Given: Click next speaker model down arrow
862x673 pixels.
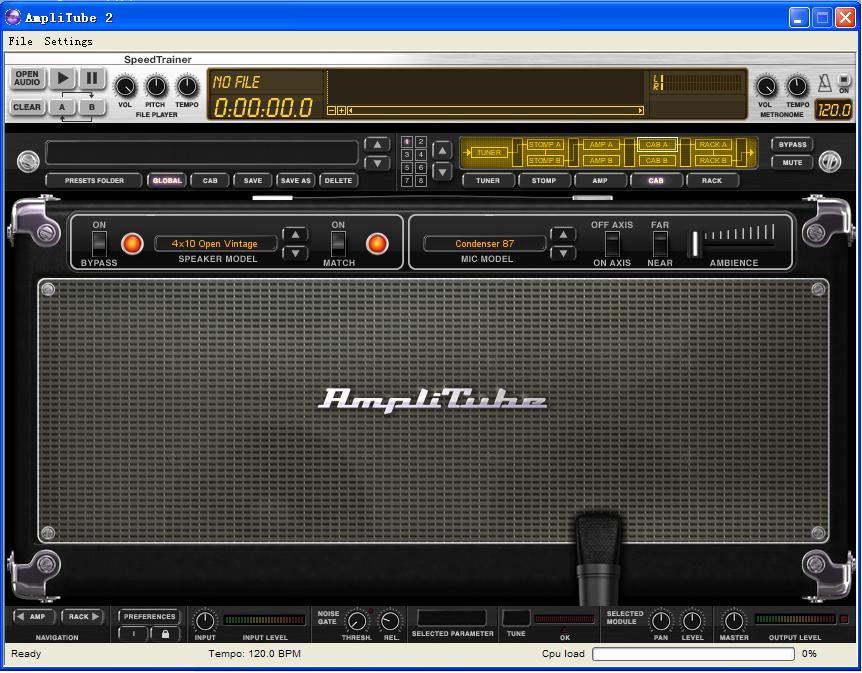Looking at the screenshot, I should pyautogui.click(x=295, y=253).
